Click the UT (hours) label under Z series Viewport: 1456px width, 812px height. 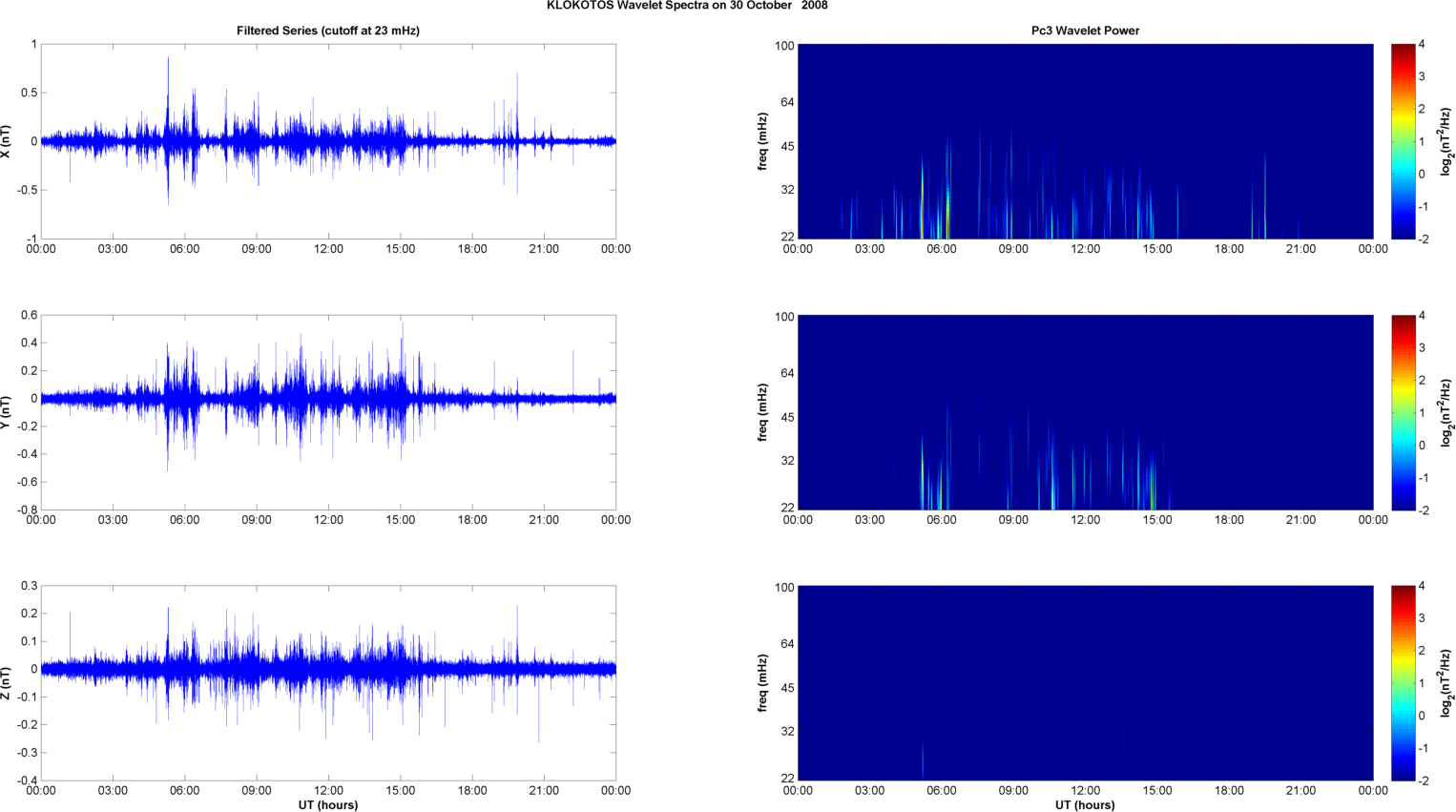point(328,805)
